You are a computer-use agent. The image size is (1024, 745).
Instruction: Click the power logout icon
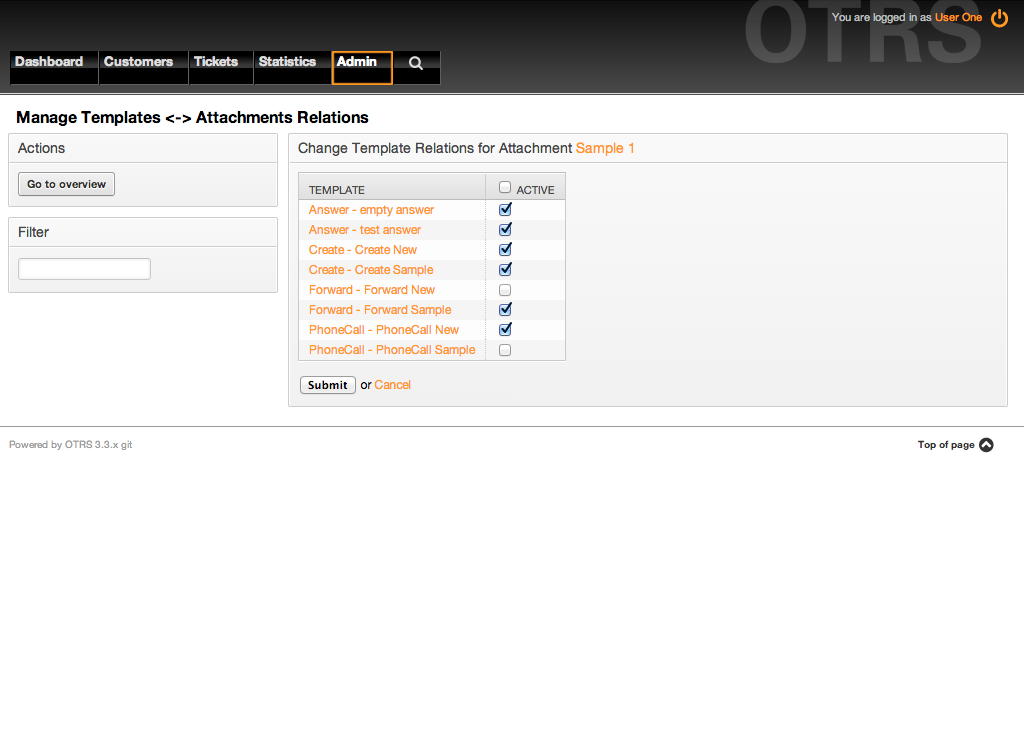999,18
